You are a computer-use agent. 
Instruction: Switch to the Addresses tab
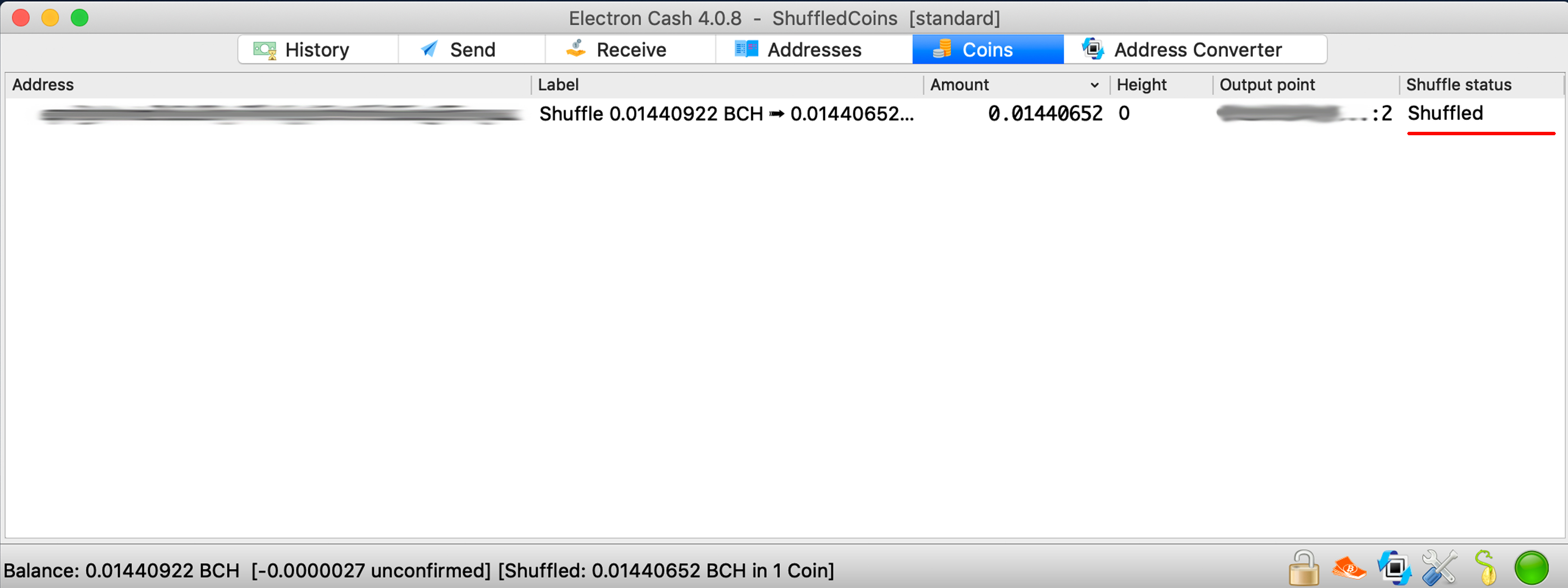coord(814,48)
